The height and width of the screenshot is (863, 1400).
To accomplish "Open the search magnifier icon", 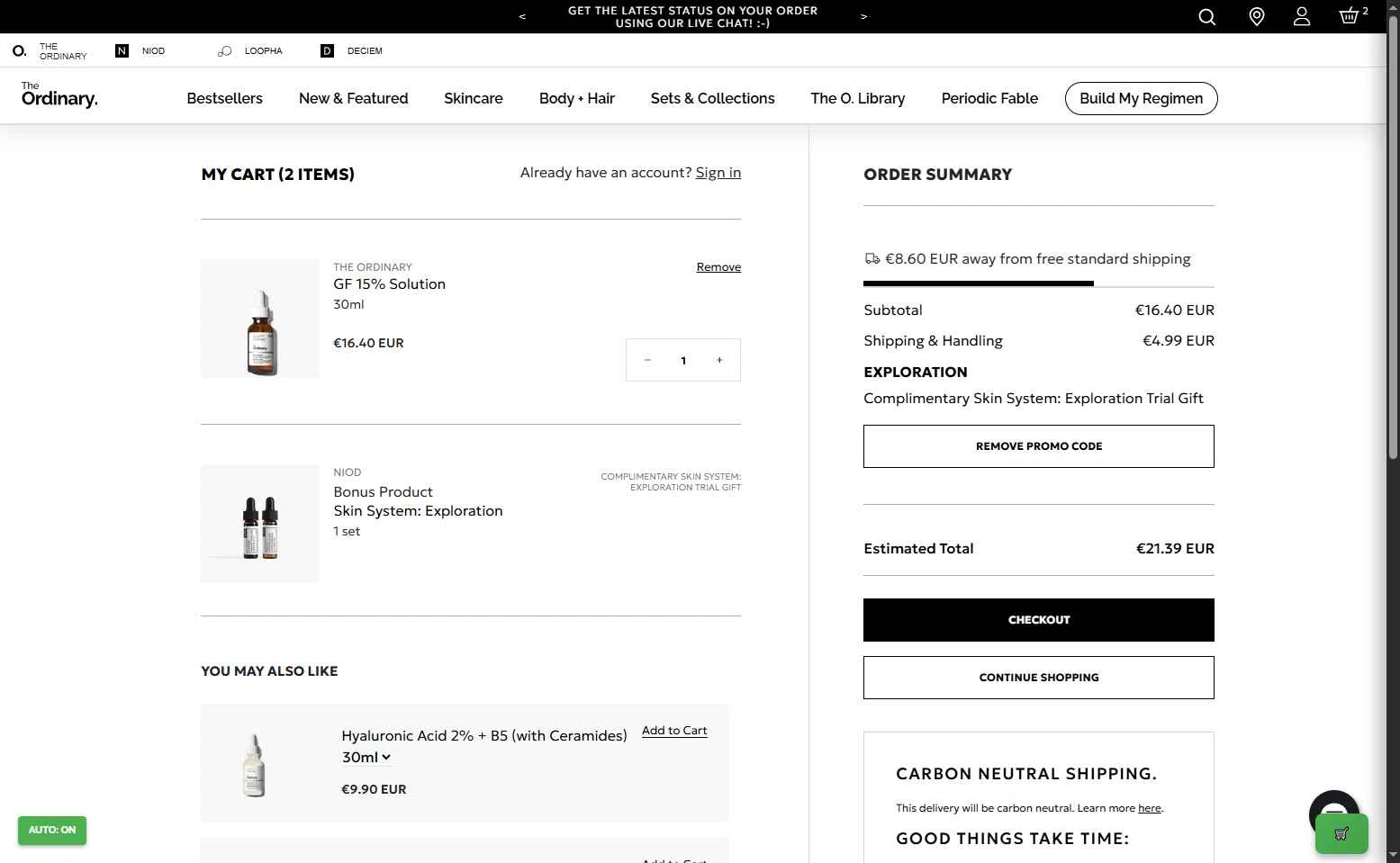I will [1207, 16].
